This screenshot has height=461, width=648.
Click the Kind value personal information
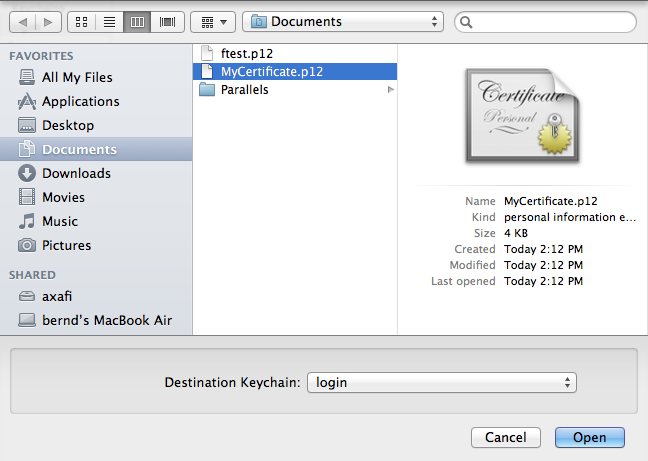click(570, 217)
